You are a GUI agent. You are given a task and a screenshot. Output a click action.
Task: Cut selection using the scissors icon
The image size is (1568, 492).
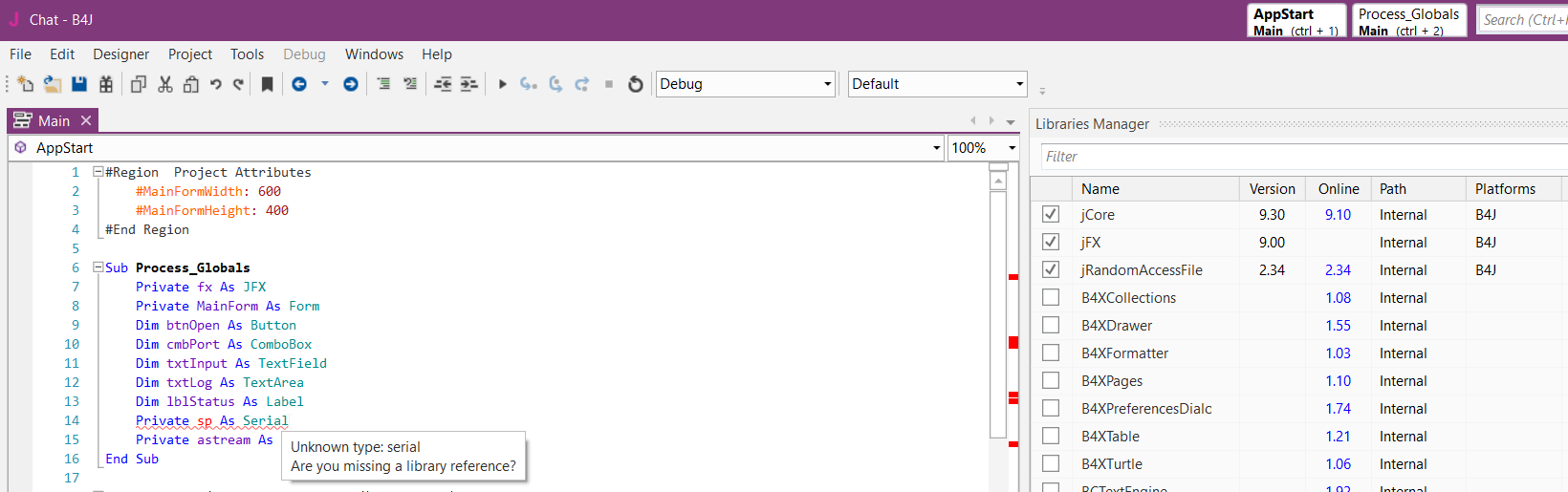pos(165,84)
